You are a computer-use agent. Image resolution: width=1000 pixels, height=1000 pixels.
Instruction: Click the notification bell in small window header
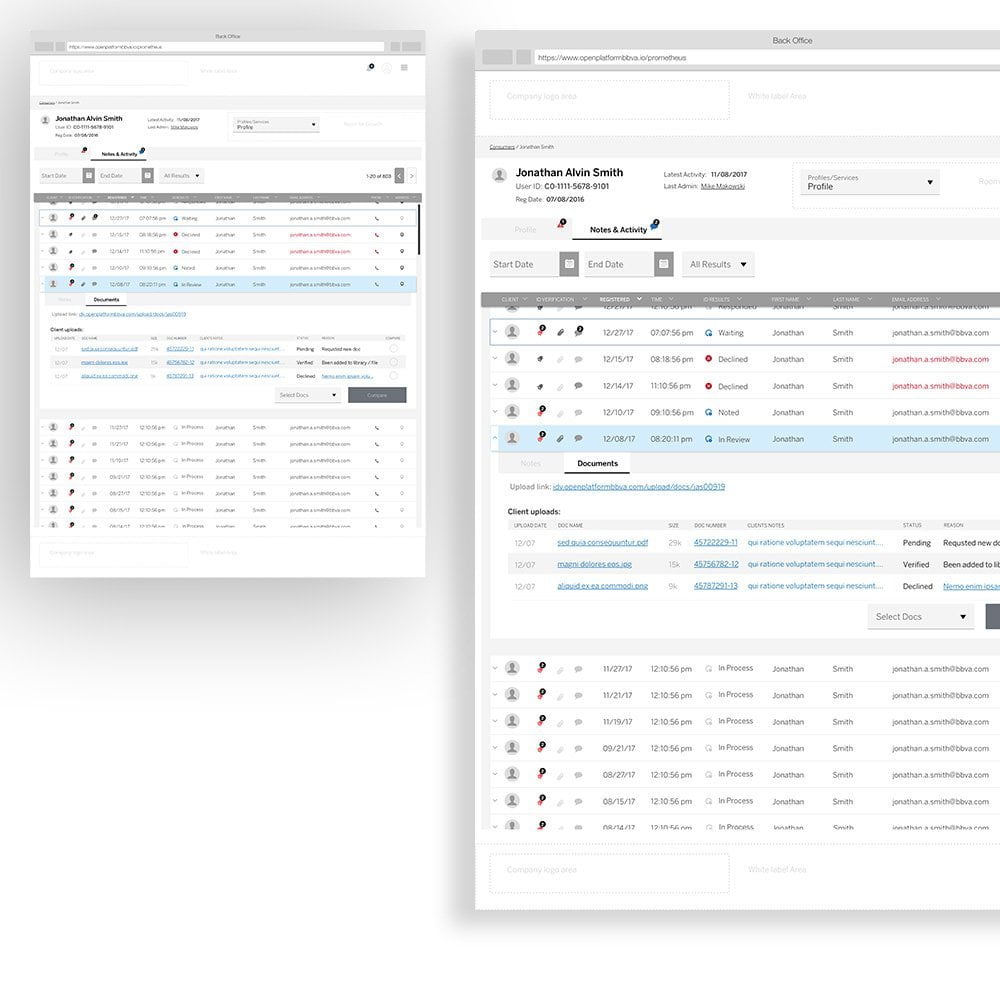click(x=369, y=68)
